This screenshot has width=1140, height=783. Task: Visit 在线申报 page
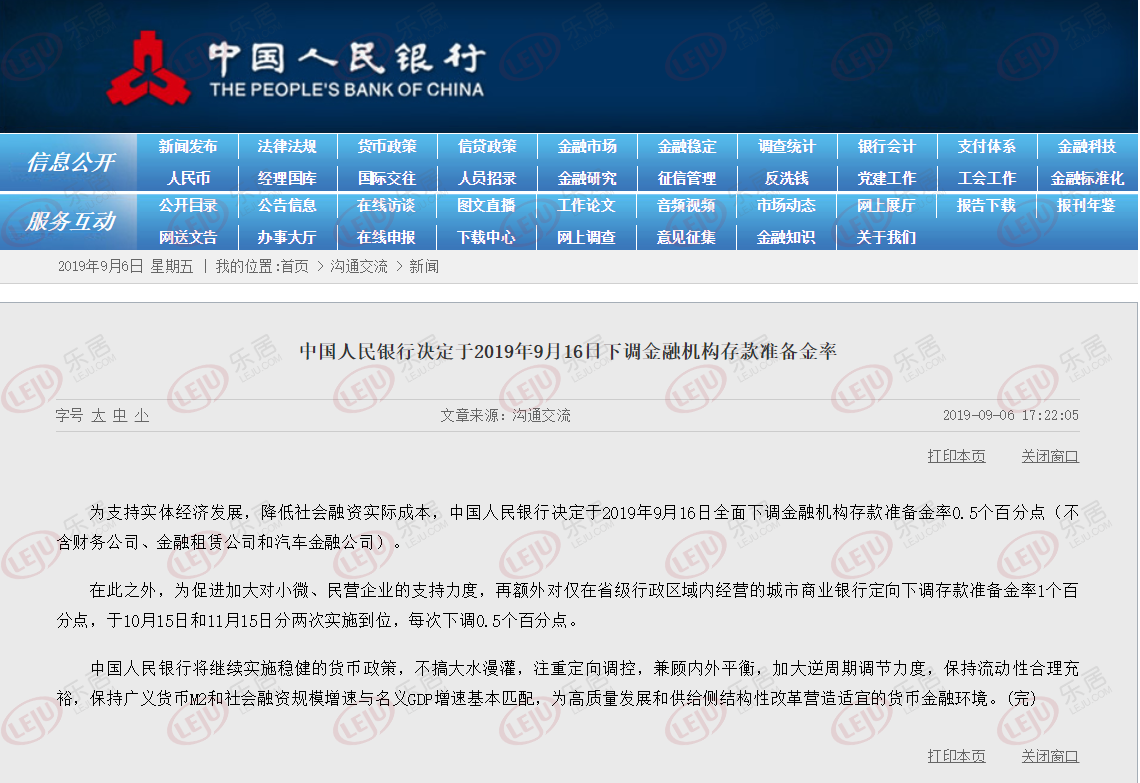click(386, 237)
